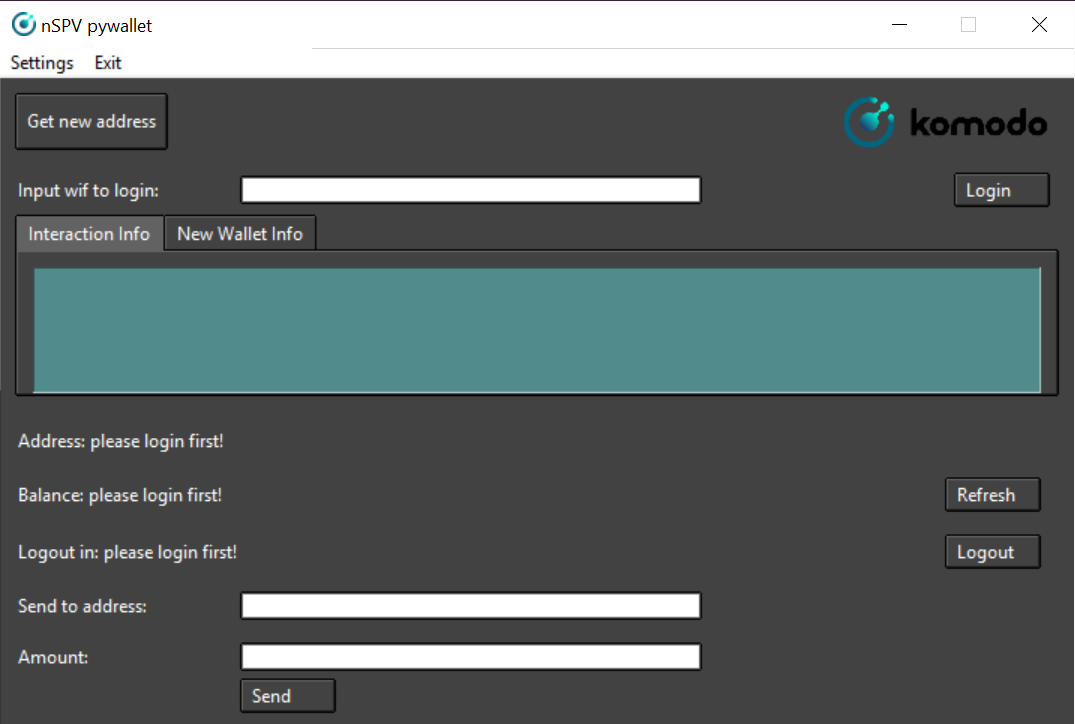The image size is (1075, 724).
Task: Click the Amount input field
Action: [471, 657]
